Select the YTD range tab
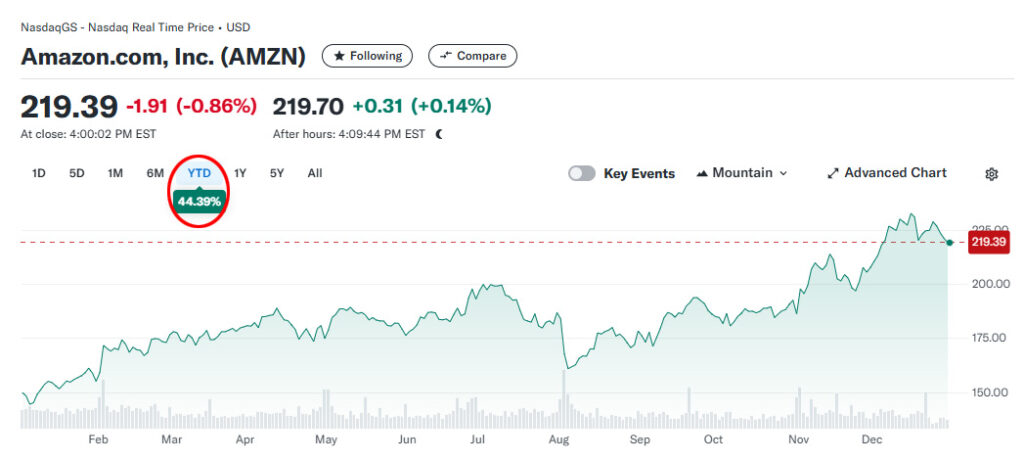 click(x=199, y=173)
